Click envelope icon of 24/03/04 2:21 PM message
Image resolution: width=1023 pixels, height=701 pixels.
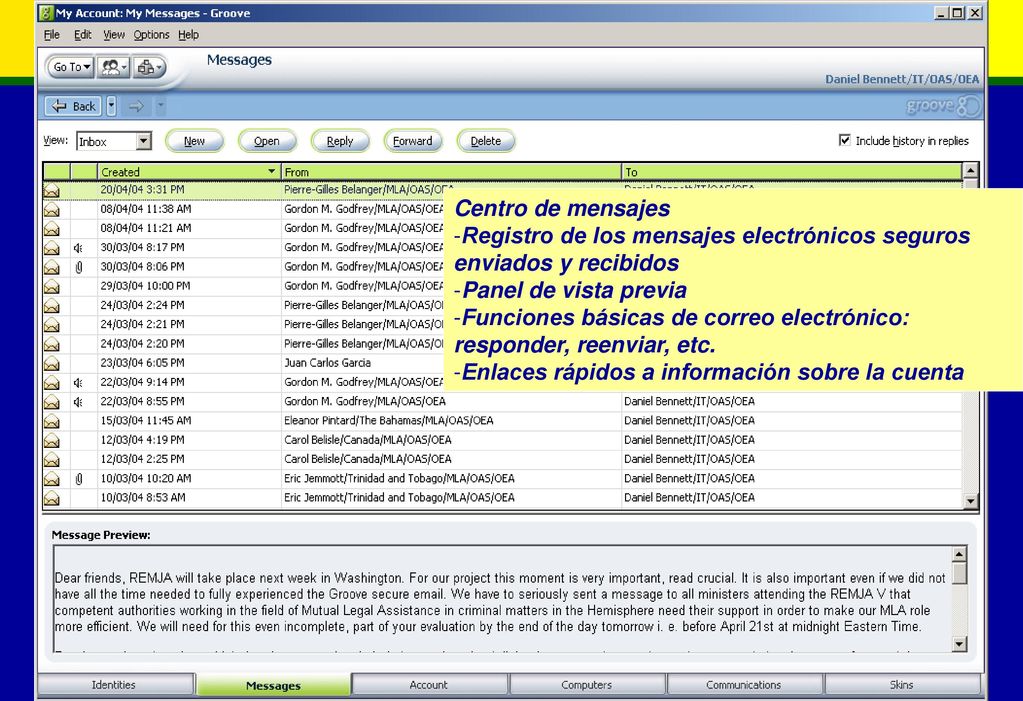(x=52, y=325)
